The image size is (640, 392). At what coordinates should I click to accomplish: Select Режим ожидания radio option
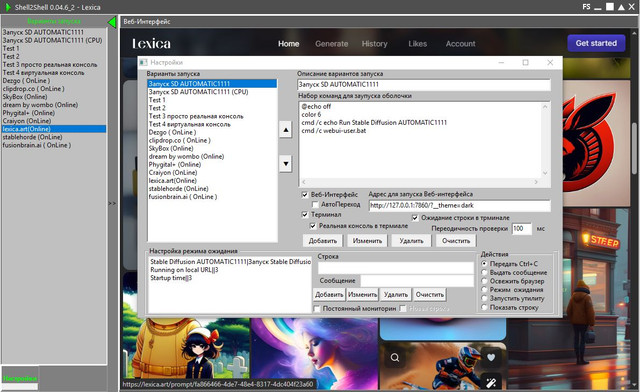[x=484, y=290]
